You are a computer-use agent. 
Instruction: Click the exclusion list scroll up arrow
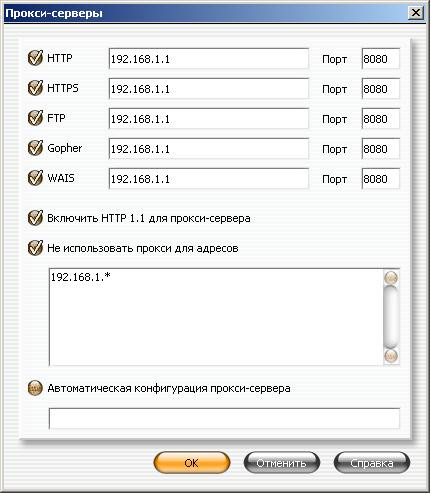[391, 278]
